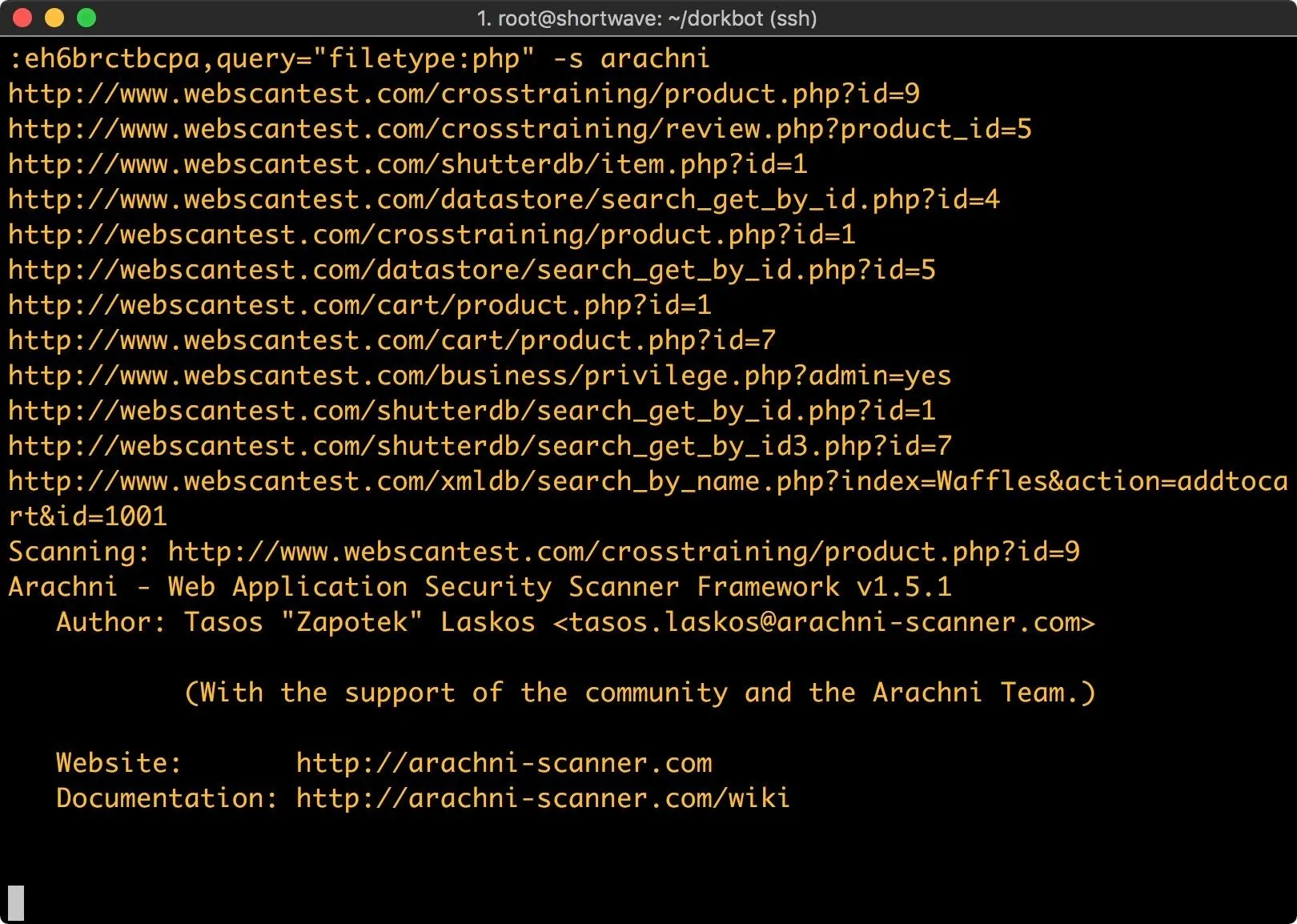Select the shutterdb/search_get_by_id.php?id=1 line
Viewport: 1297px width, 924px height.
[x=472, y=411]
